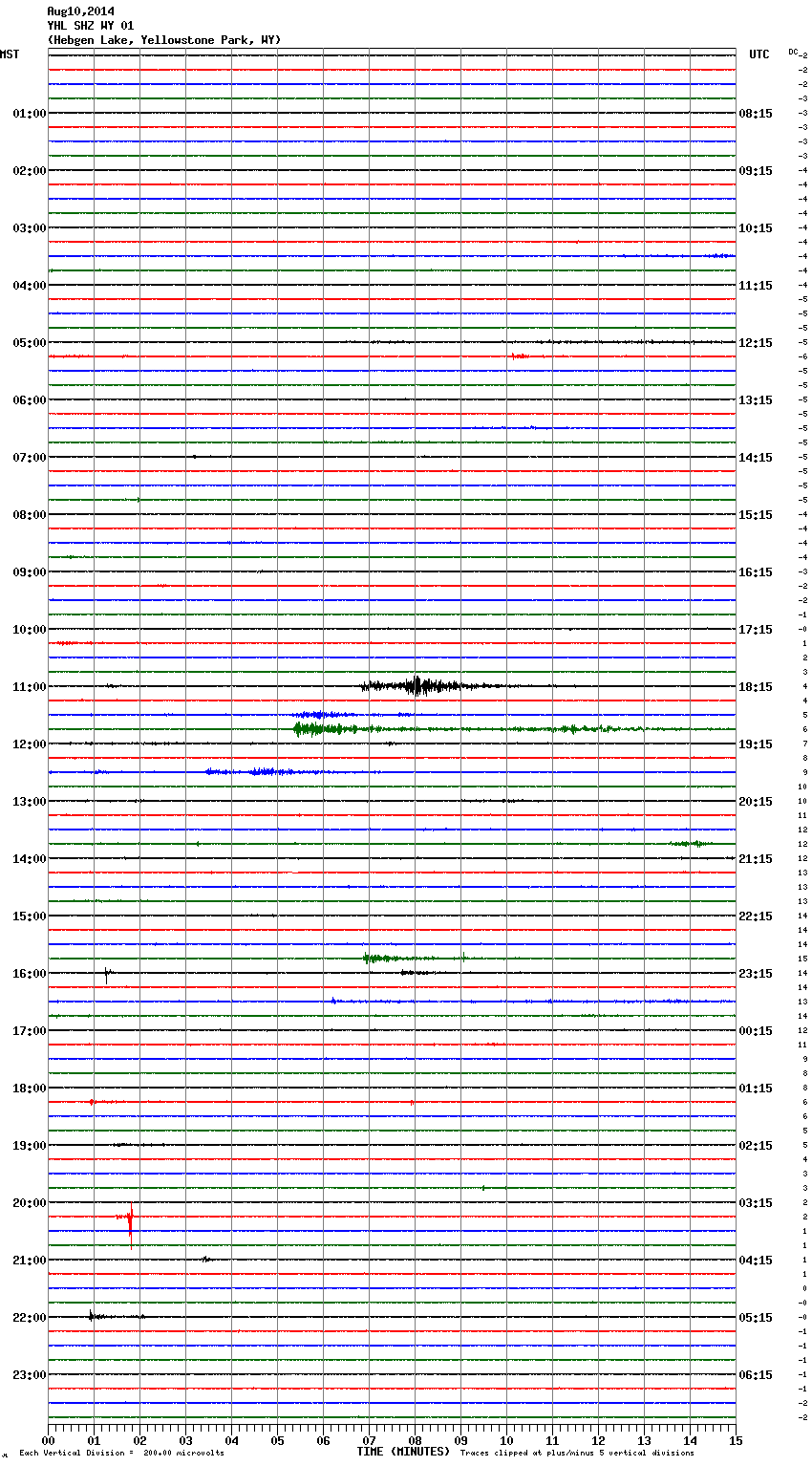Viewport: 812px width, 1466px height.
Task: Click the UTC timezone label
Action: (x=759, y=54)
